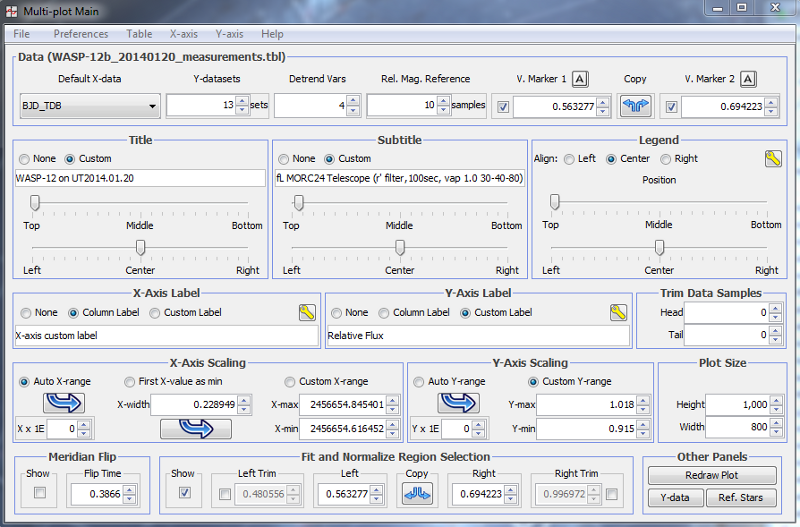Screen dimensions: 800x527
Task: Toggle the Left Trim checkbox
Action: 224,493
